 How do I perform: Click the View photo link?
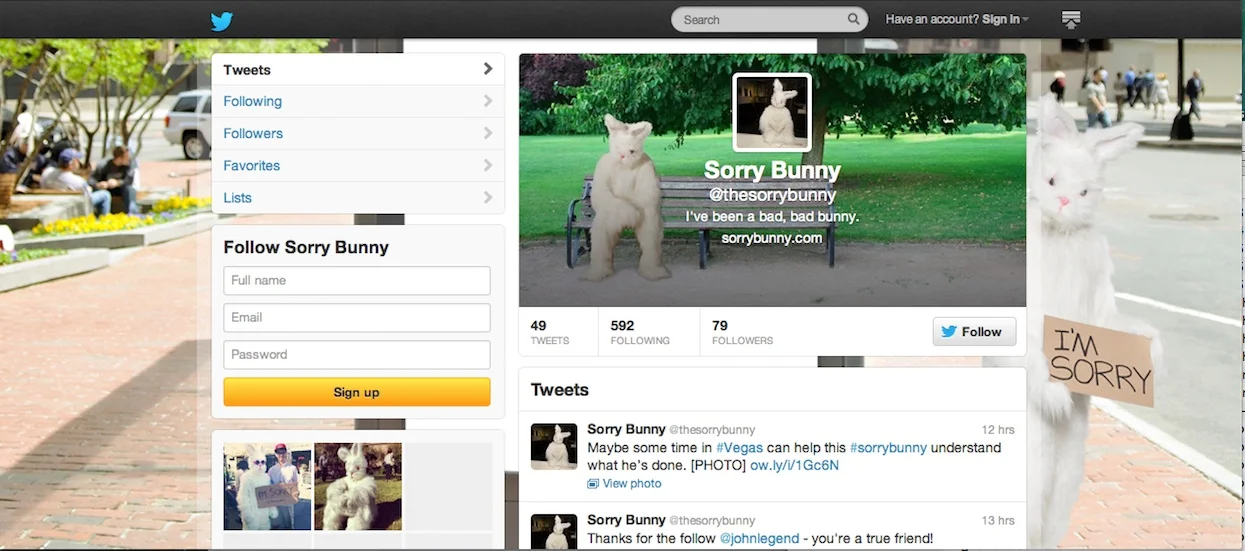click(x=632, y=484)
